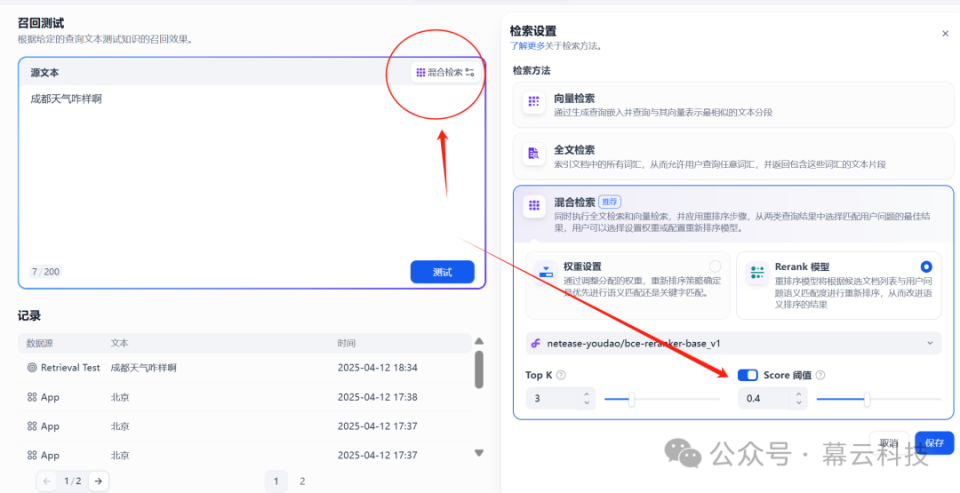
Task: Click the Score threshold field showing 0.4
Action: tap(765, 399)
